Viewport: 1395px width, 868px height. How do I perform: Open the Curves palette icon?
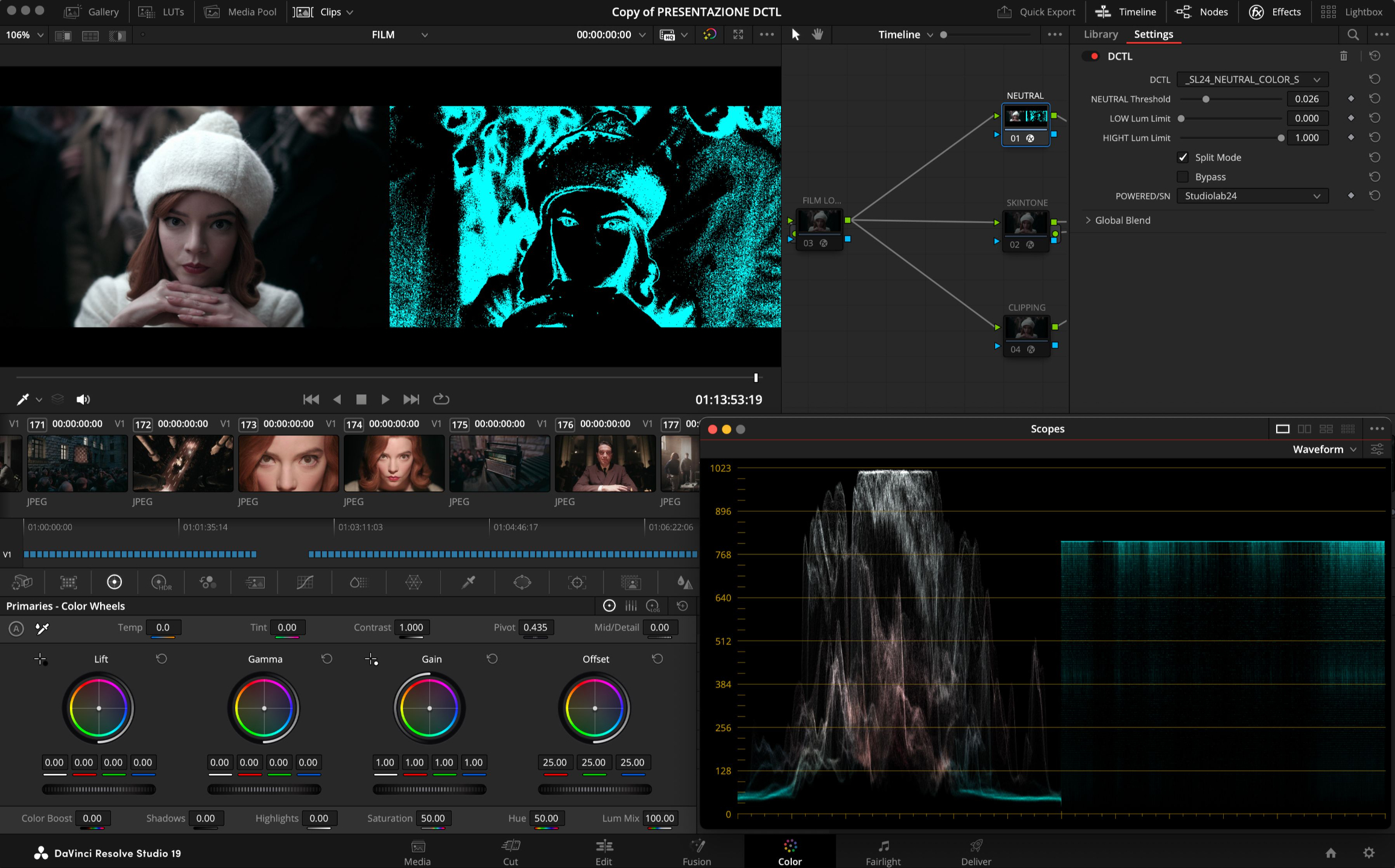(305, 582)
